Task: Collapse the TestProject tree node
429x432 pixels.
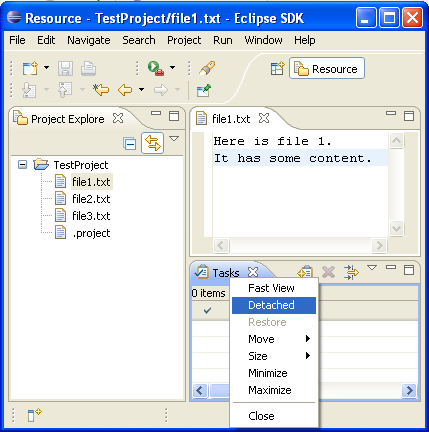Action: [22, 164]
